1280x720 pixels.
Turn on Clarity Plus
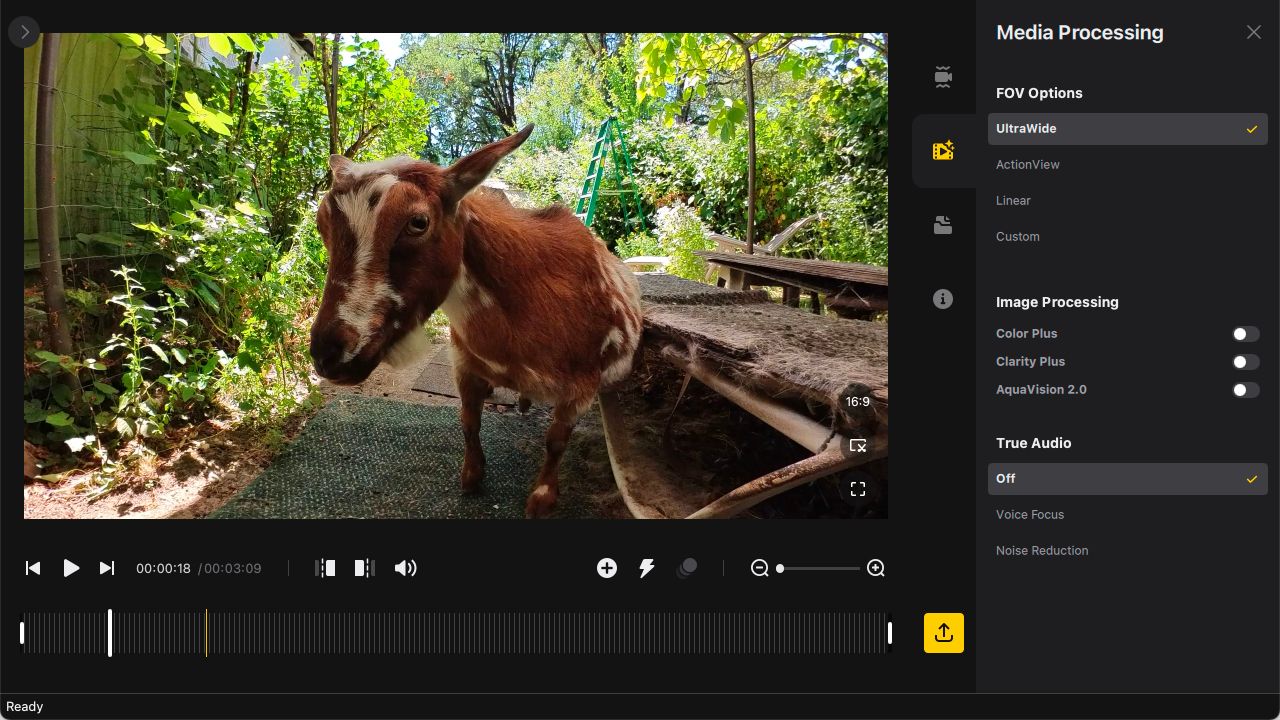pyautogui.click(x=1245, y=362)
